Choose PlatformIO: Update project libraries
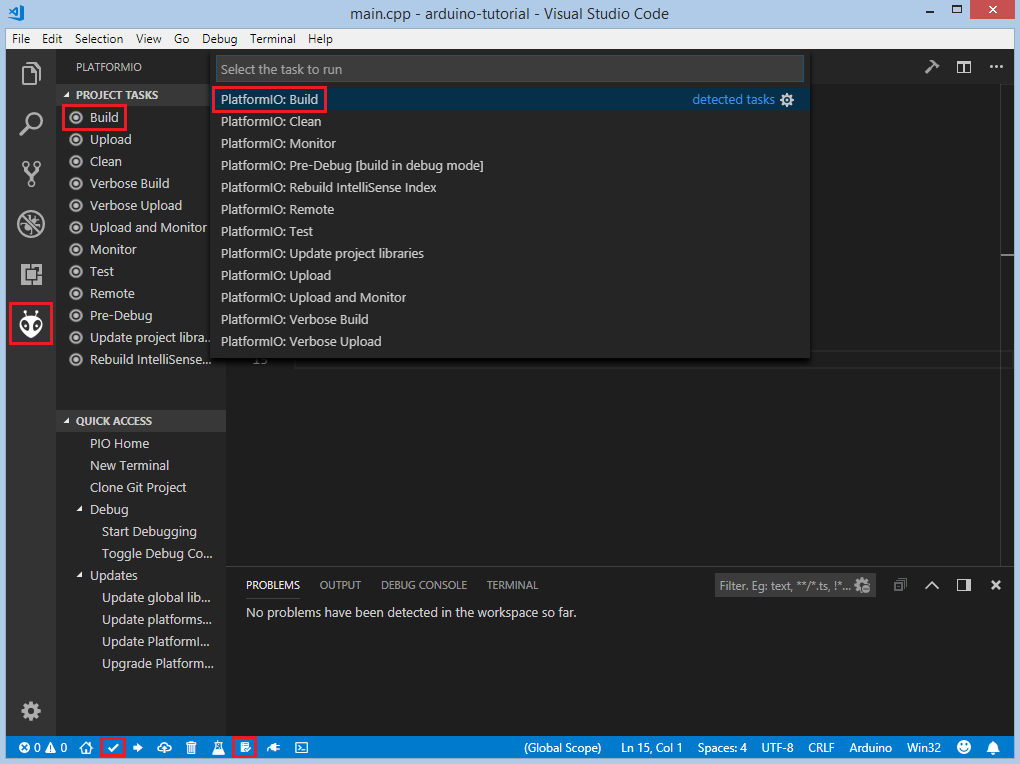This screenshot has height=764, width=1020. click(511, 254)
